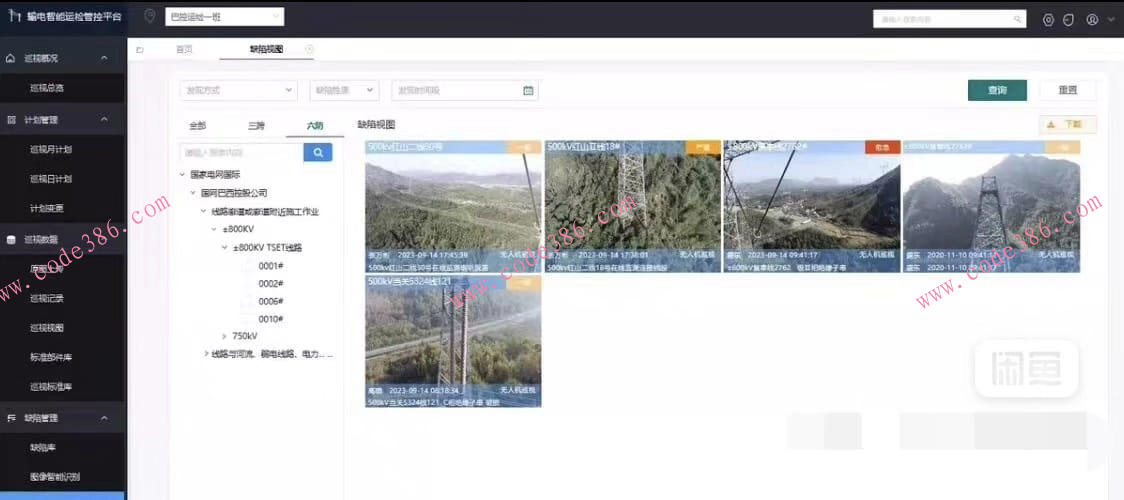Click the magnifier in the top search box
Viewport: 1124px width, 500px height.
(x=1016, y=19)
